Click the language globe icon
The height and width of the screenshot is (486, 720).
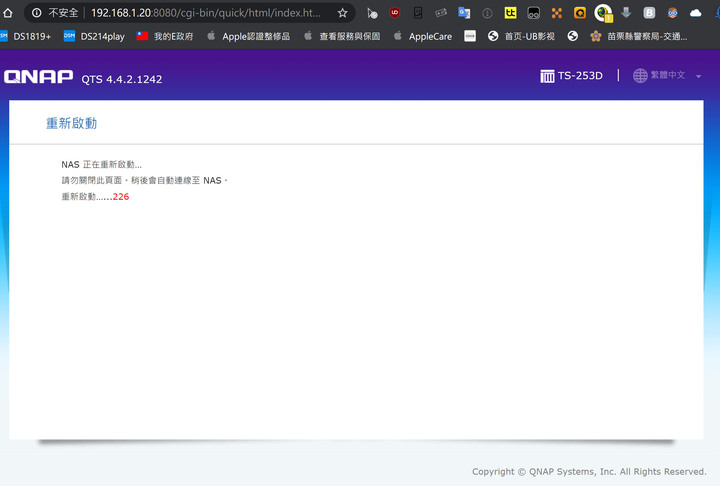(640, 75)
